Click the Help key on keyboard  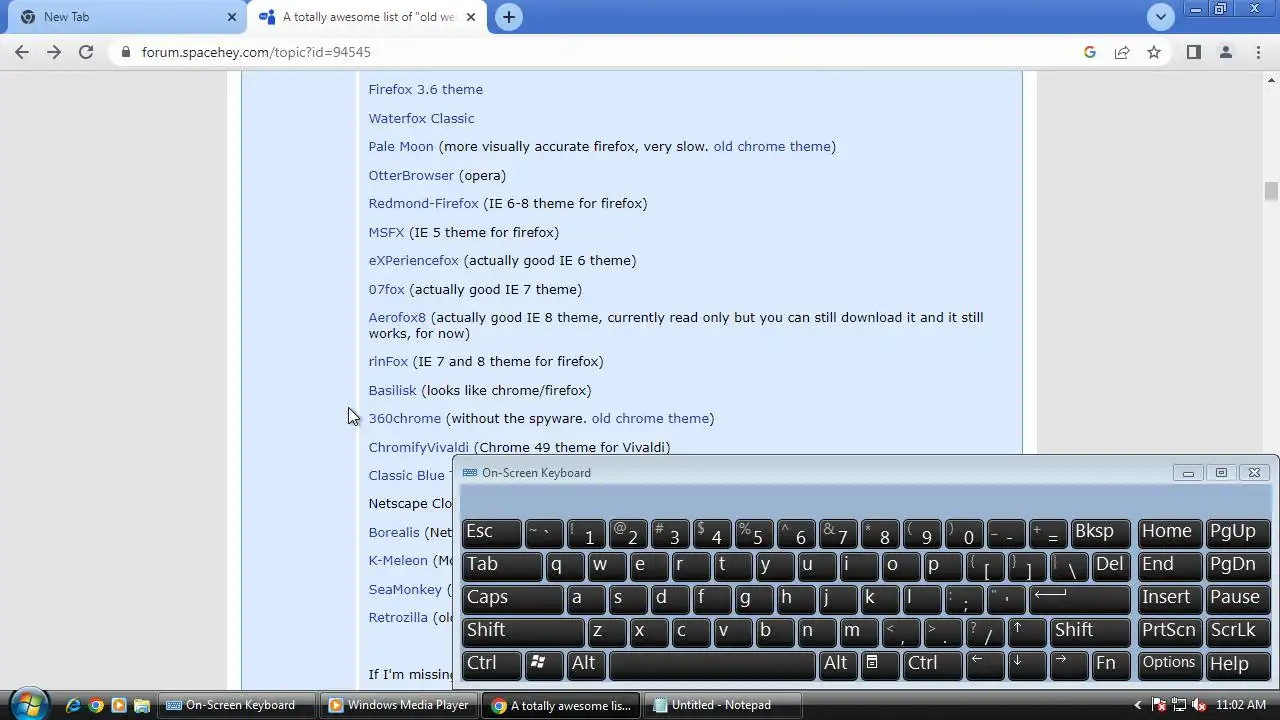pos(1238,665)
